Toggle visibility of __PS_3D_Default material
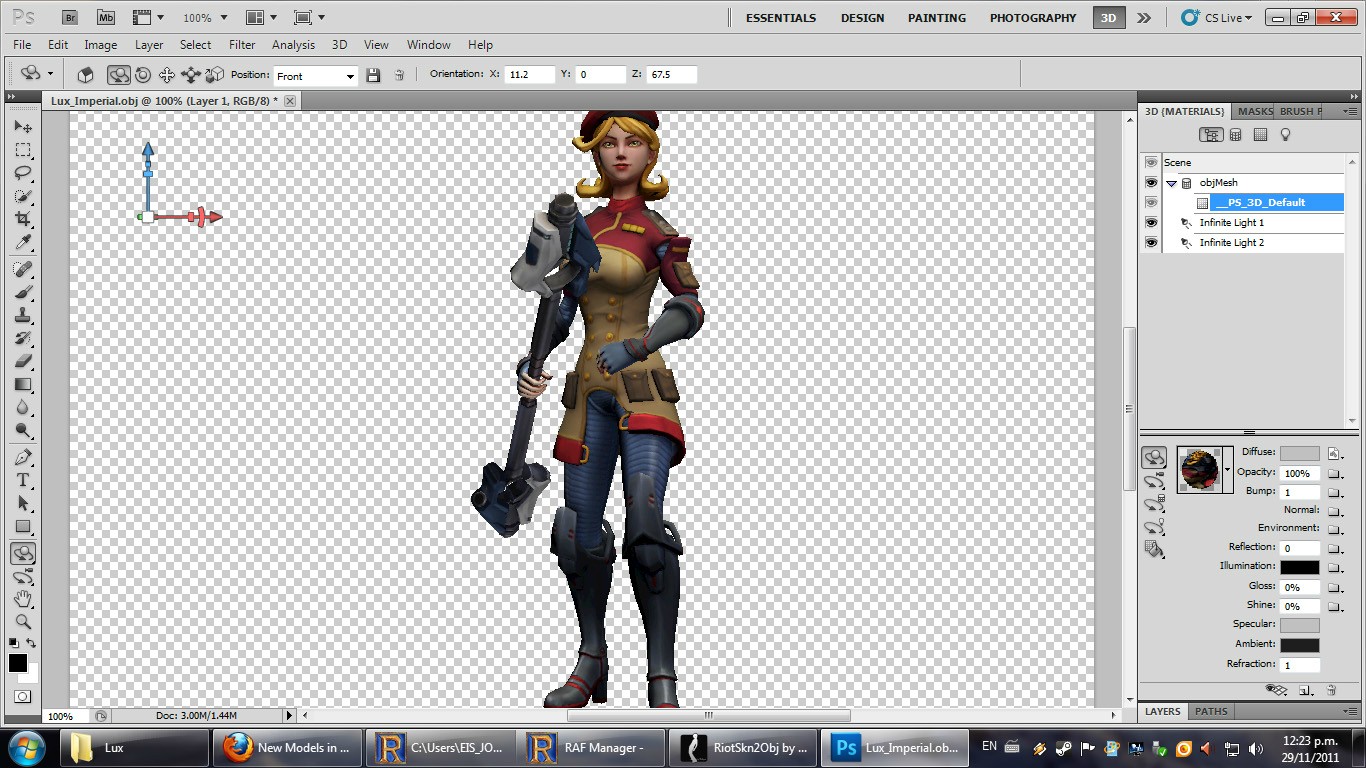This screenshot has width=1366, height=768. click(1151, 203)
